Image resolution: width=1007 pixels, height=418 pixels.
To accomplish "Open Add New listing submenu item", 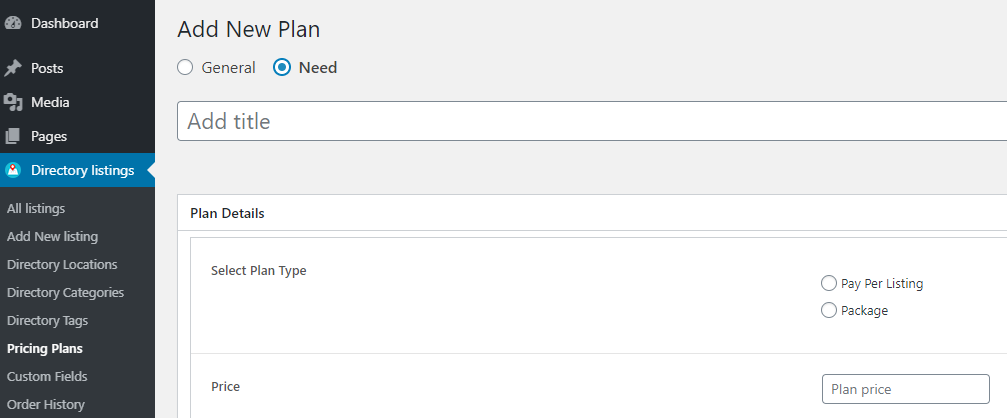I will (x=53, y=236).
